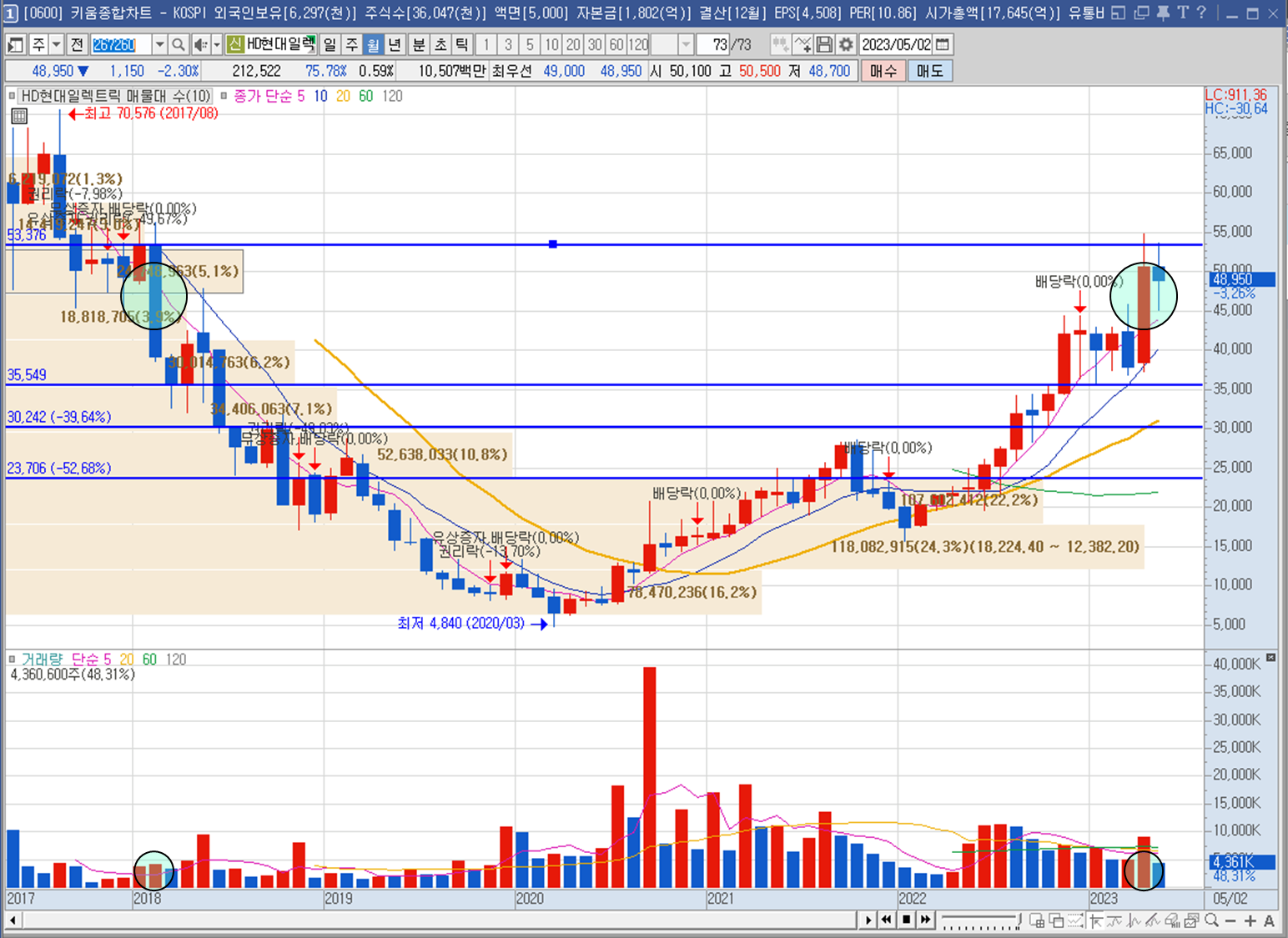The width and height of the screenshot is (1288, 938).
Task: Click the chart capture image icon at bottom
Action: [x=1192, y=920]
